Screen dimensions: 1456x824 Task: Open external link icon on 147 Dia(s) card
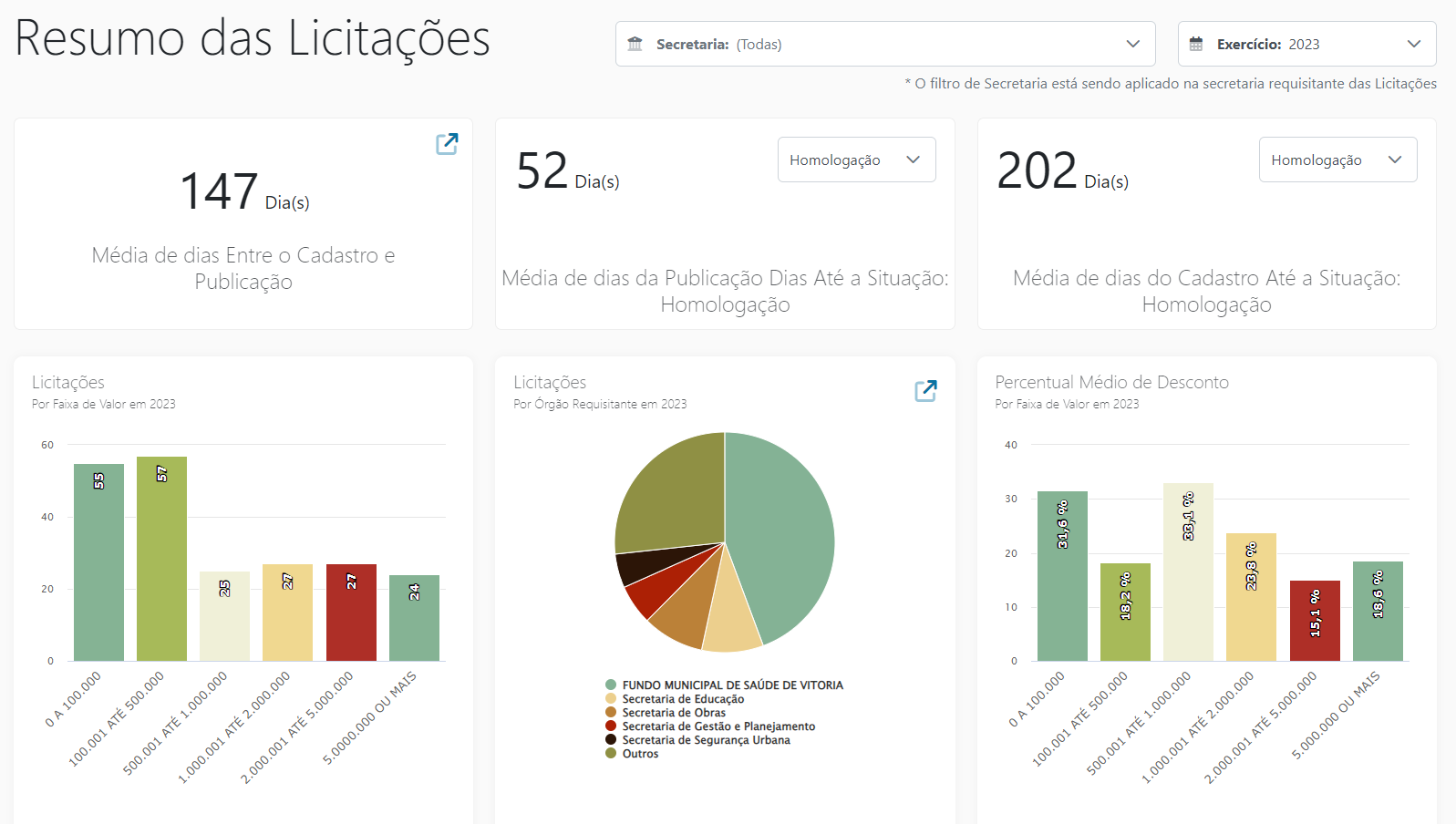(447, 144)
